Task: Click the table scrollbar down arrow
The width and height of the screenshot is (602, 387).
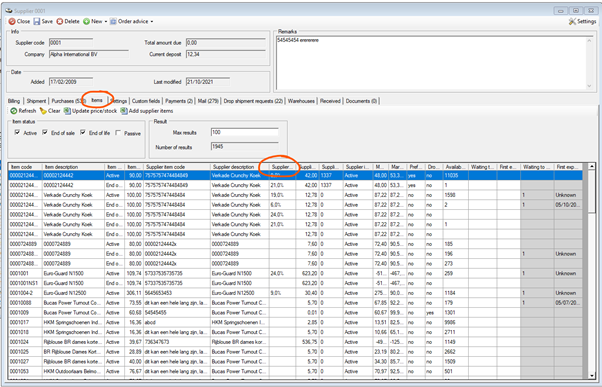Action: coord(592,375)
